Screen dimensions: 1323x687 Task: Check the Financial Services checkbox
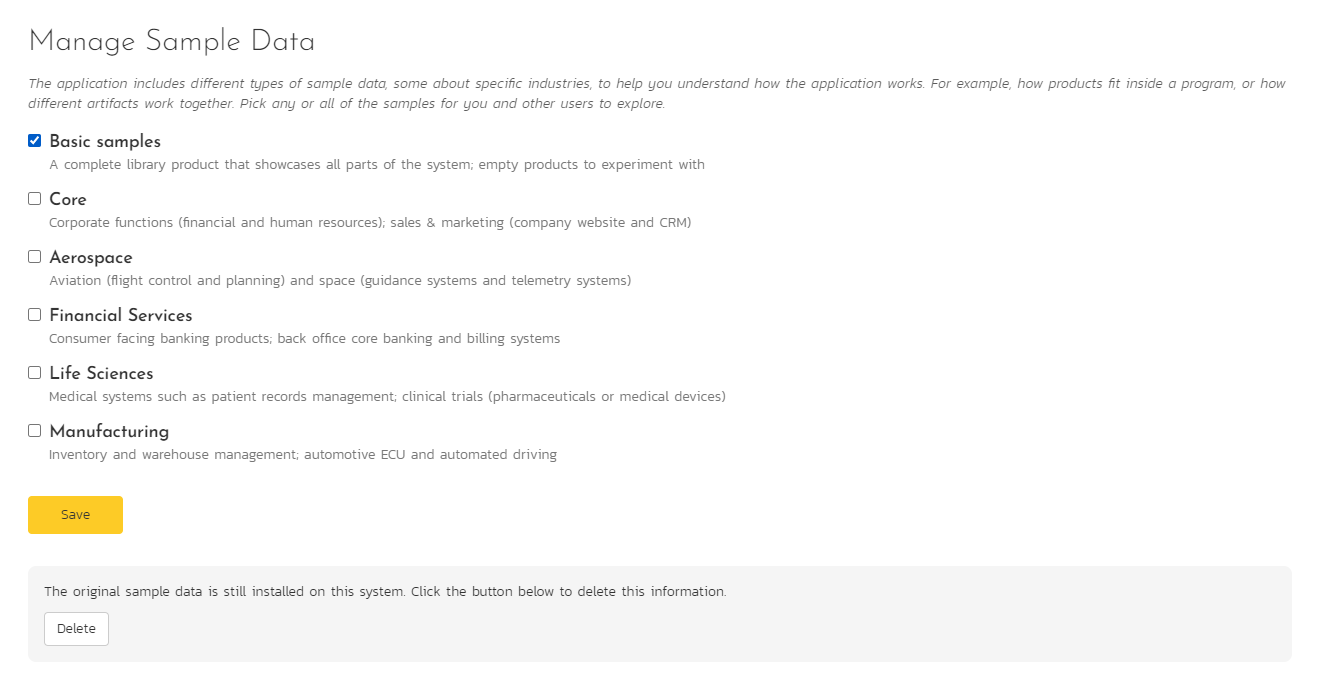(35, 315)
